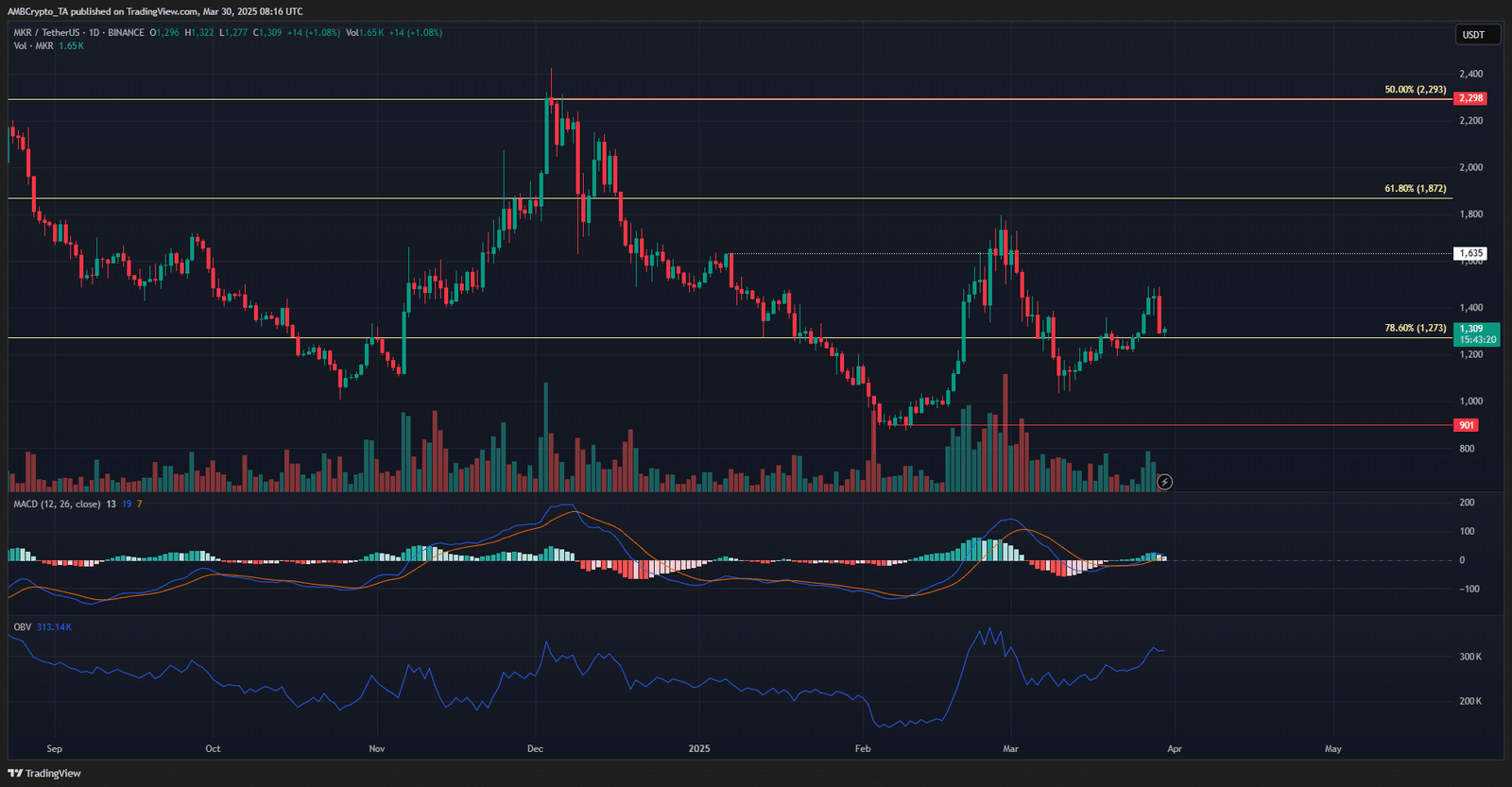Image resolution: width=1512 pixels, height=787 pixels.
Task: Click the lightning bolt icon near volume bars
Action: point(1165,482)
